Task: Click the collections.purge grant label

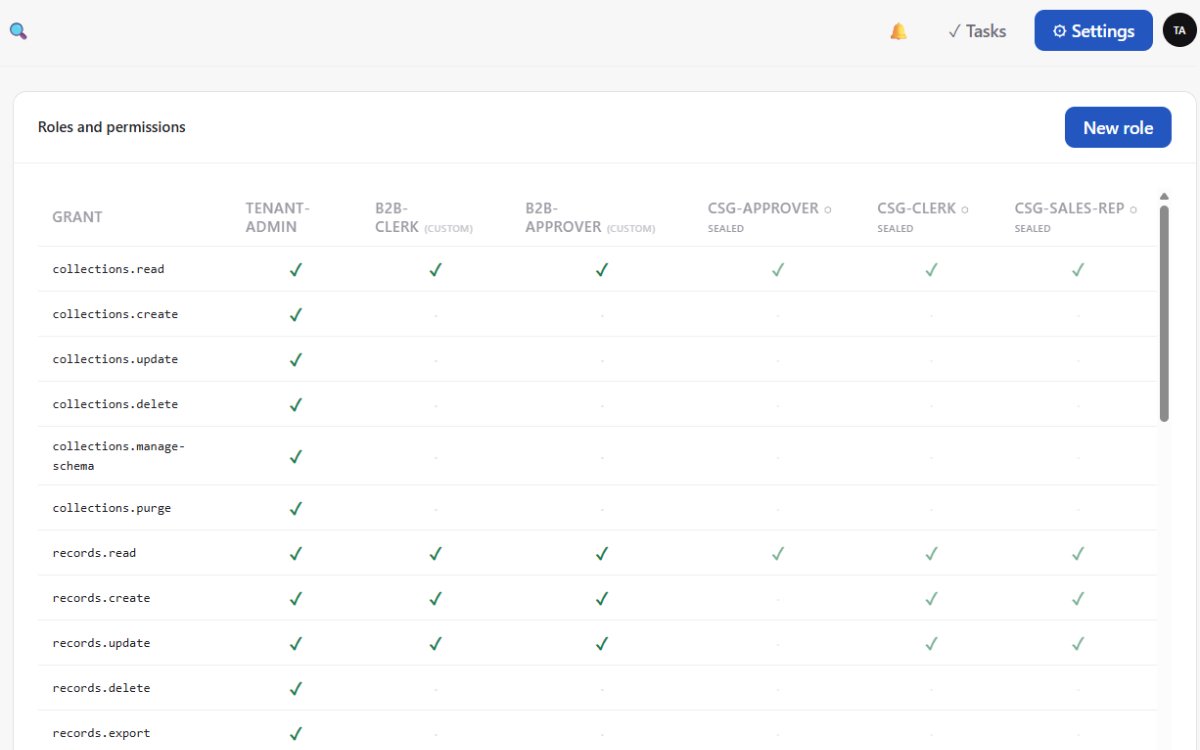Action: (112, 508)
